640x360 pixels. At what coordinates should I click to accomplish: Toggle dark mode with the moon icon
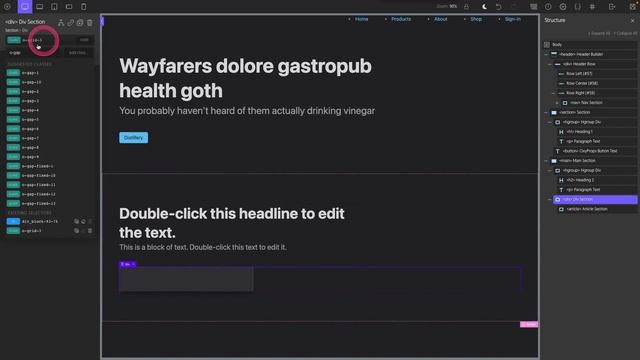point(484,7)
